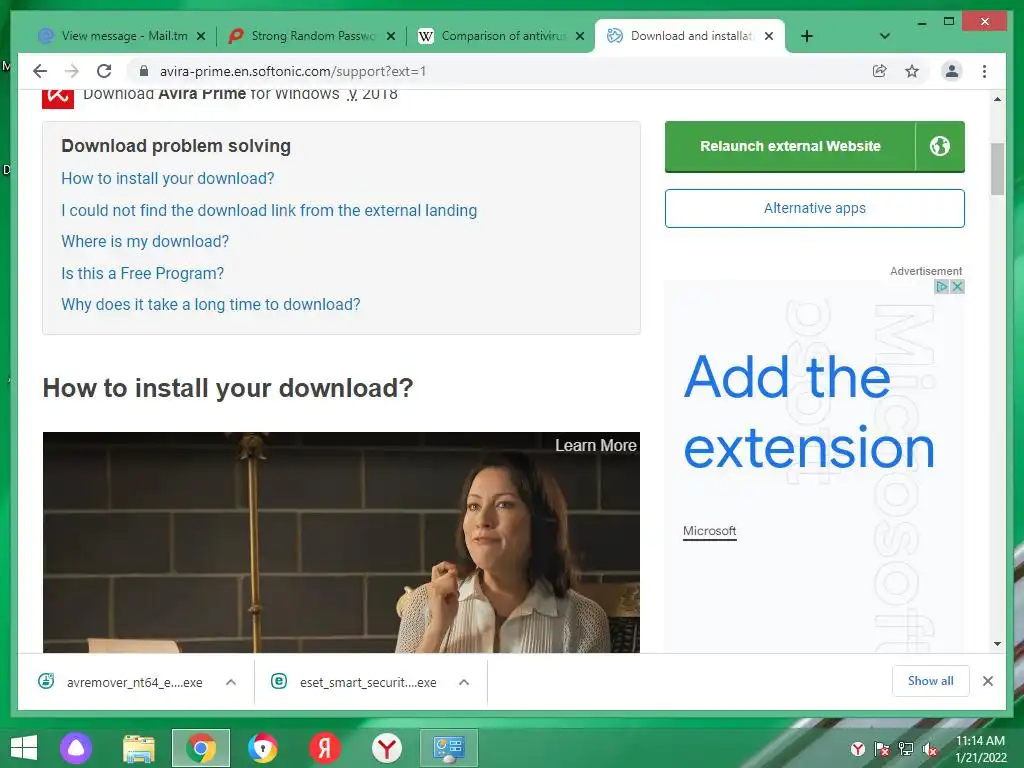
Task: Close the Download and installation tab
Action: click(769, 37)
